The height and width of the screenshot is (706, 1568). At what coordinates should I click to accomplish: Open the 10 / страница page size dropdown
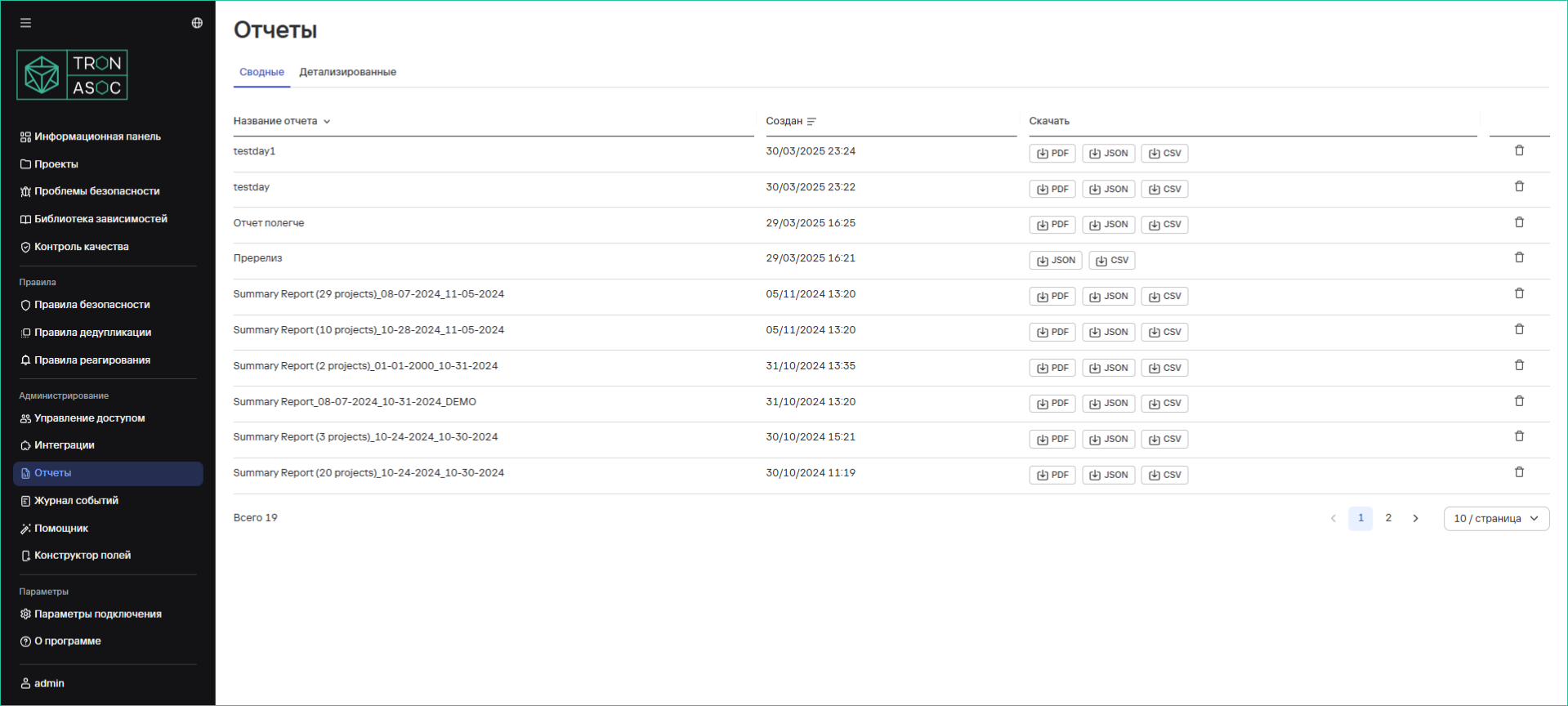click(x=1495, y=519)
